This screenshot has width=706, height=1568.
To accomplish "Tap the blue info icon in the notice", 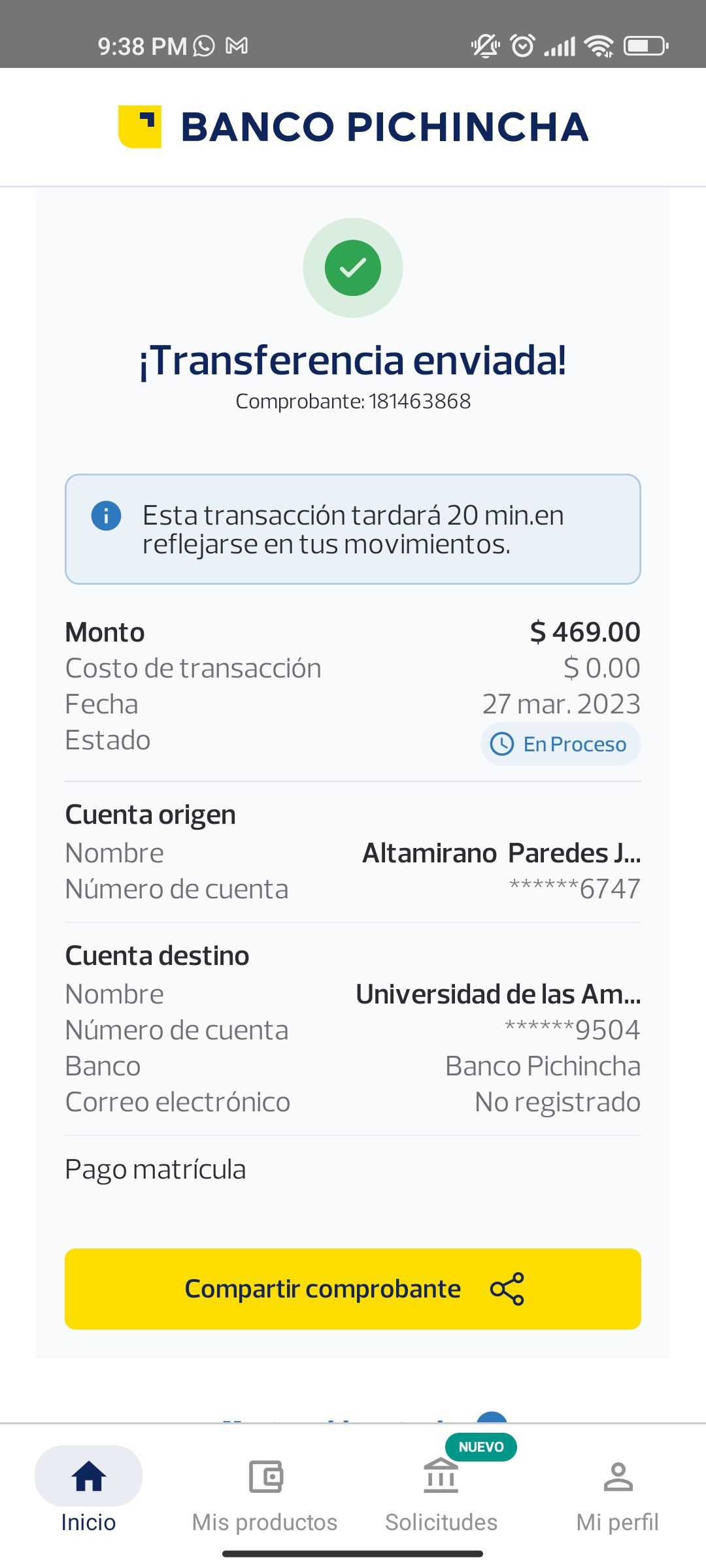I will 106,515.
